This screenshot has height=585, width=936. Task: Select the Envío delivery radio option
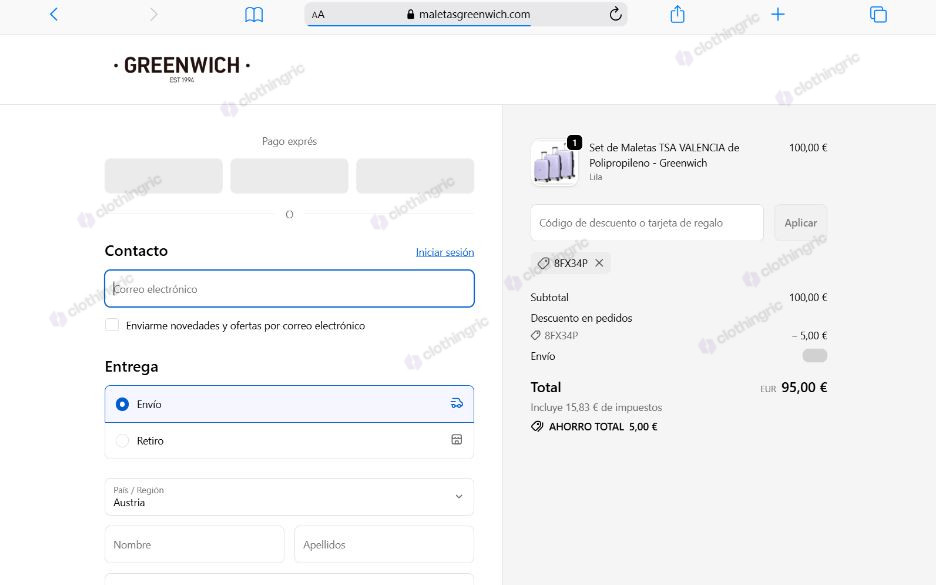122,404
